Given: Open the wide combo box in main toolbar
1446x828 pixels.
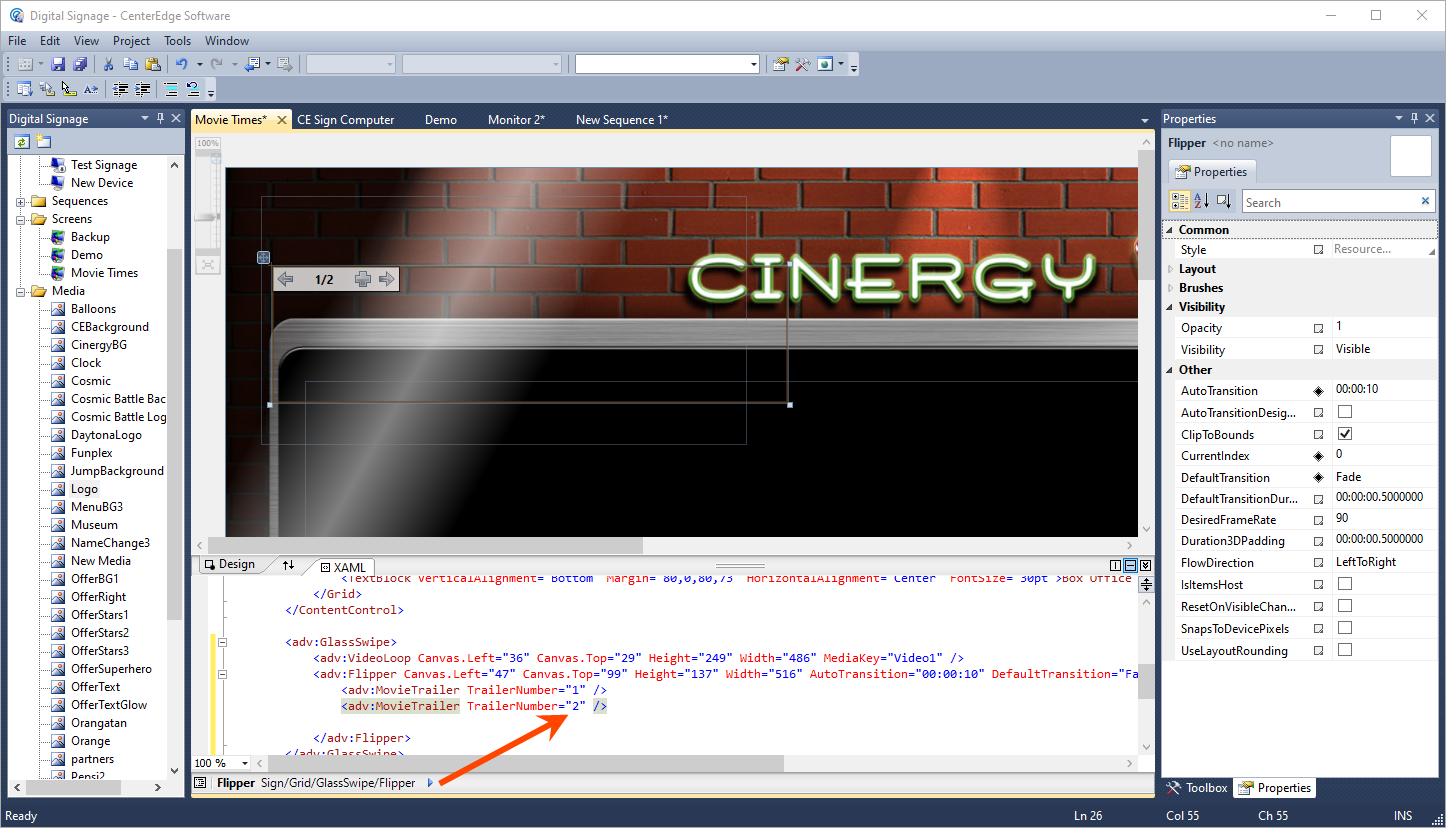Looking at the screenshot, I should (x=667, y=64).
